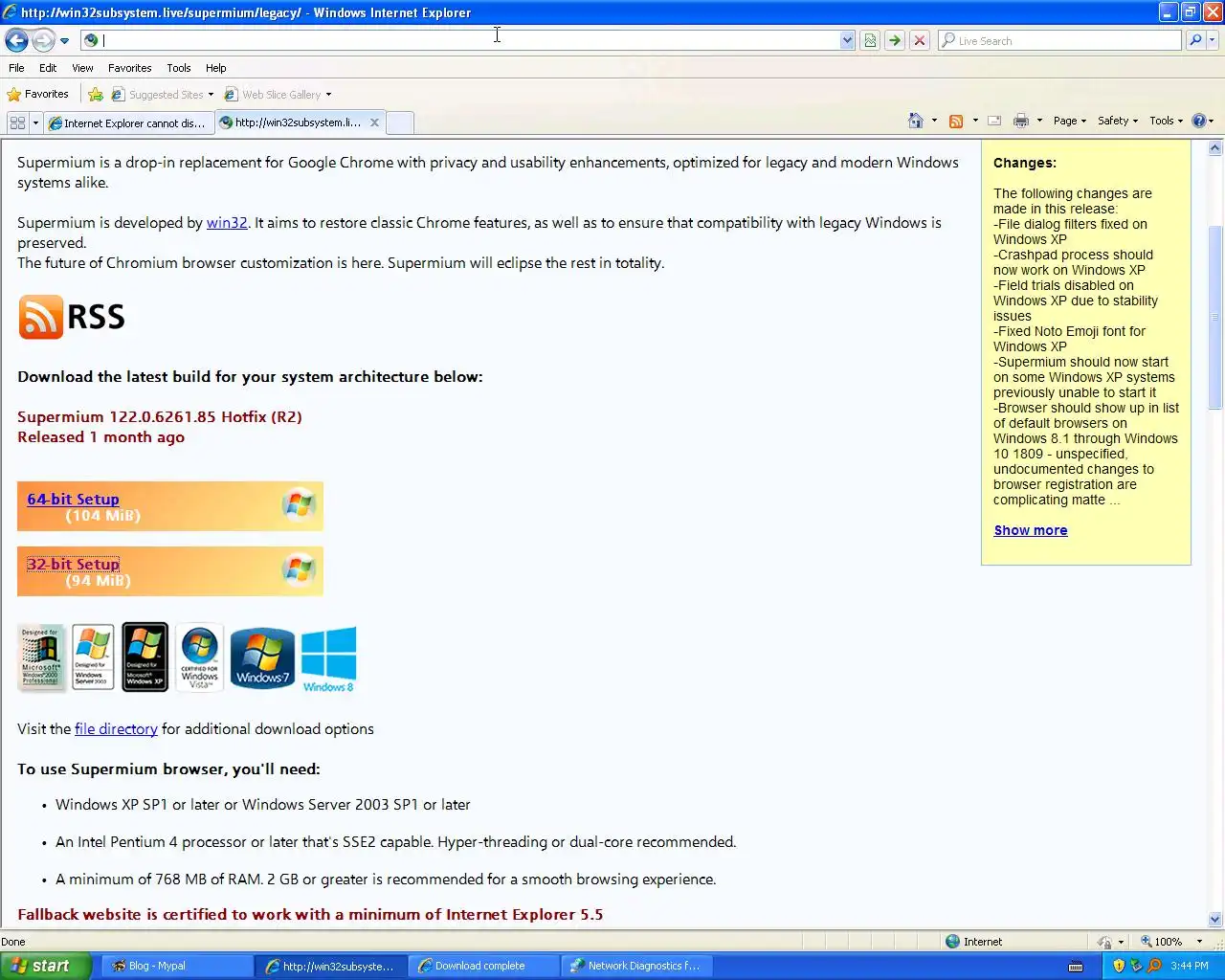The image size is (1225, 980).
Task: Click the Home icon in command bar
Action: point(916,121)
